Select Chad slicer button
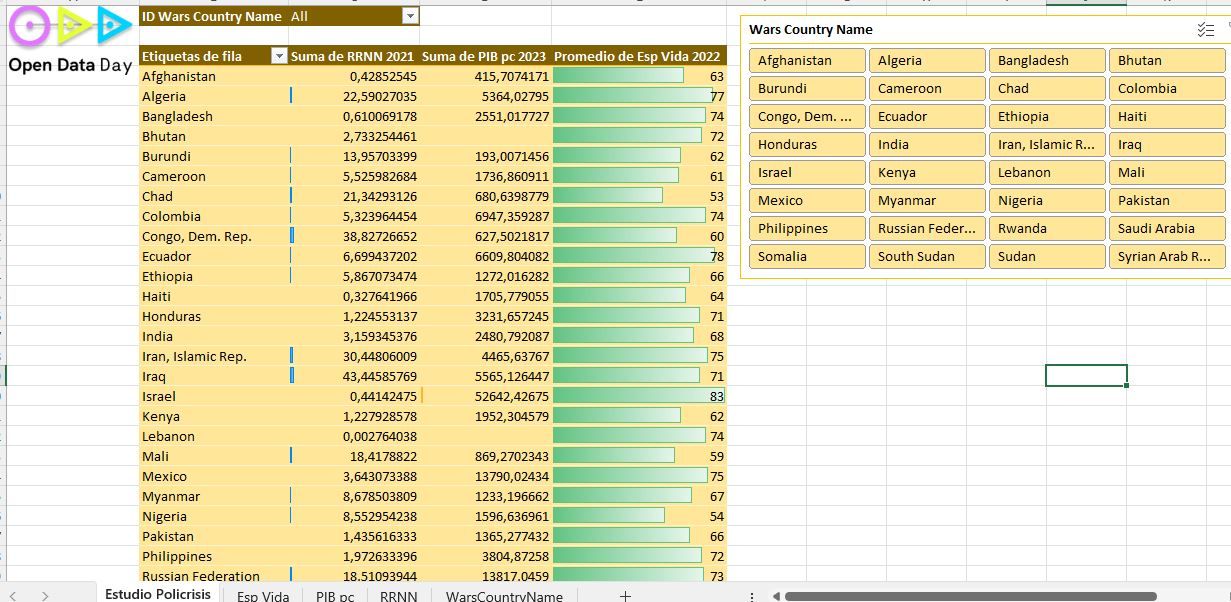 1047,88
